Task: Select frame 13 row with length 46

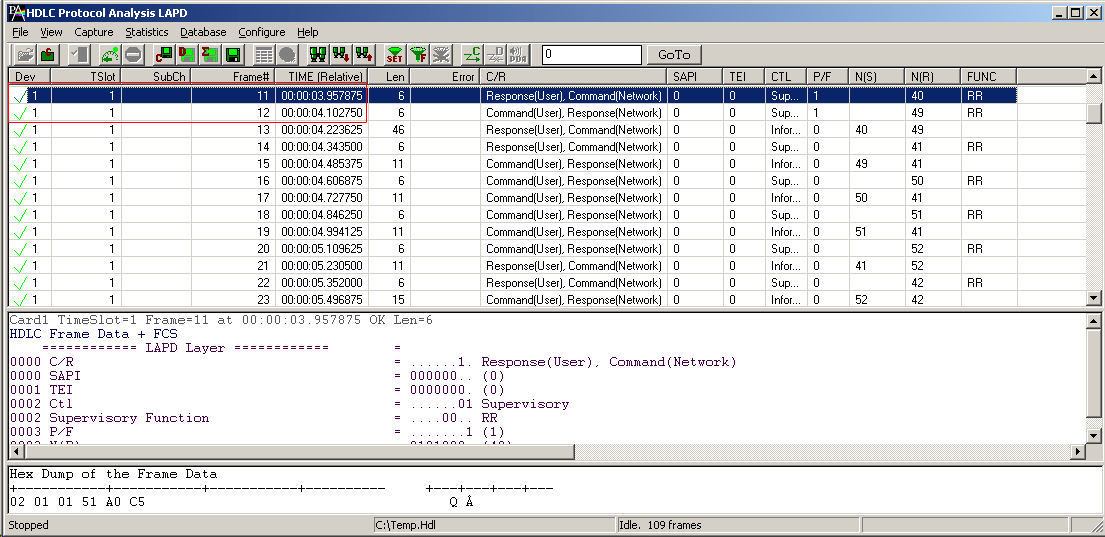Action: click(x=512, y=130)
